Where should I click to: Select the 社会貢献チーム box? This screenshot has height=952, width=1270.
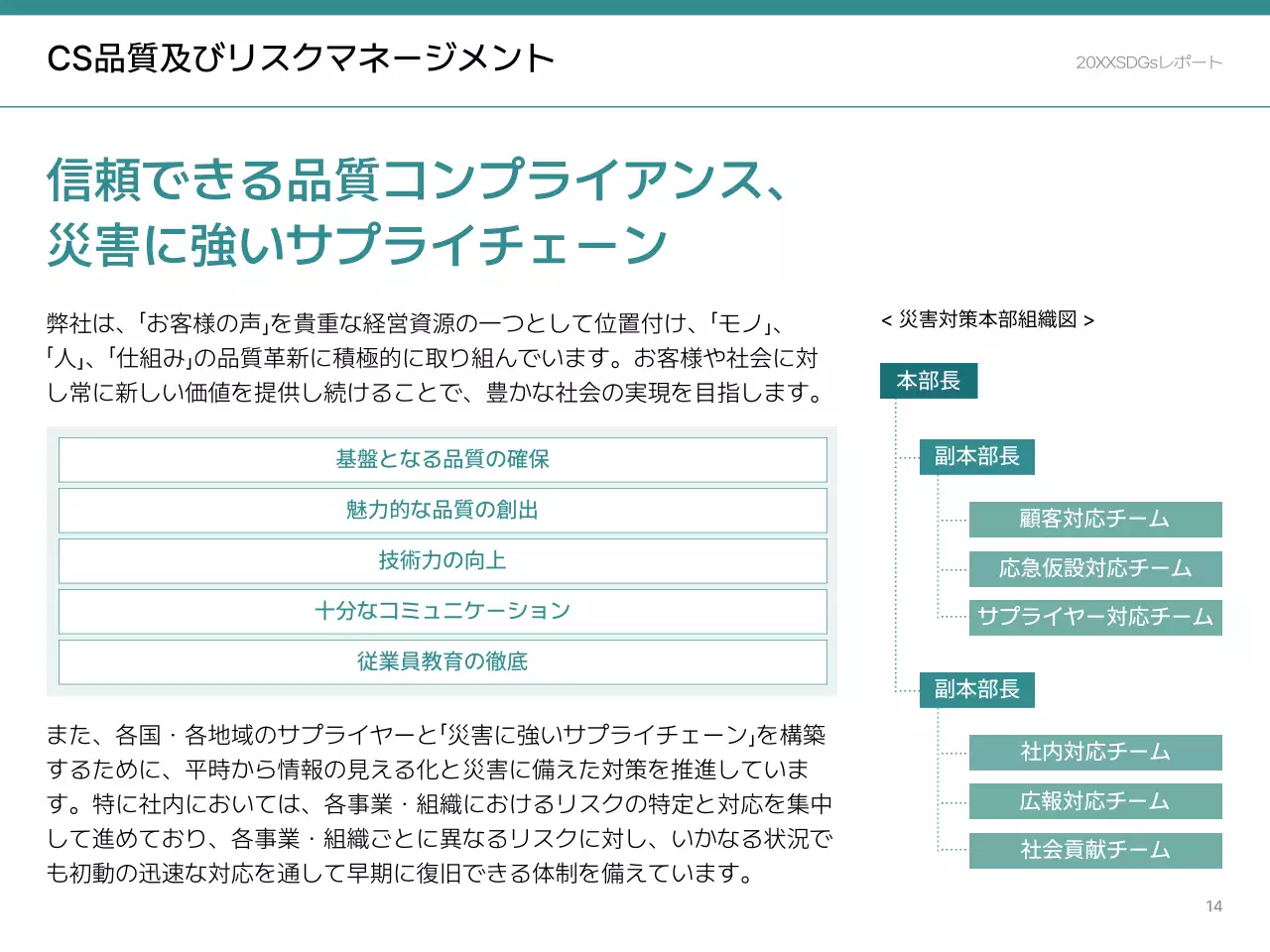1094,849
